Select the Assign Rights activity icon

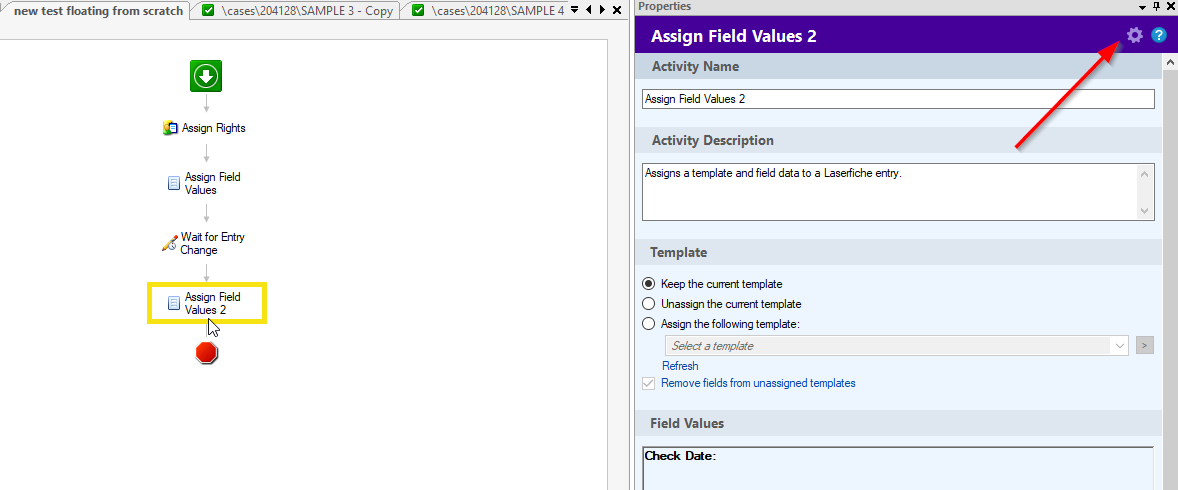click(x=170, y=129)
